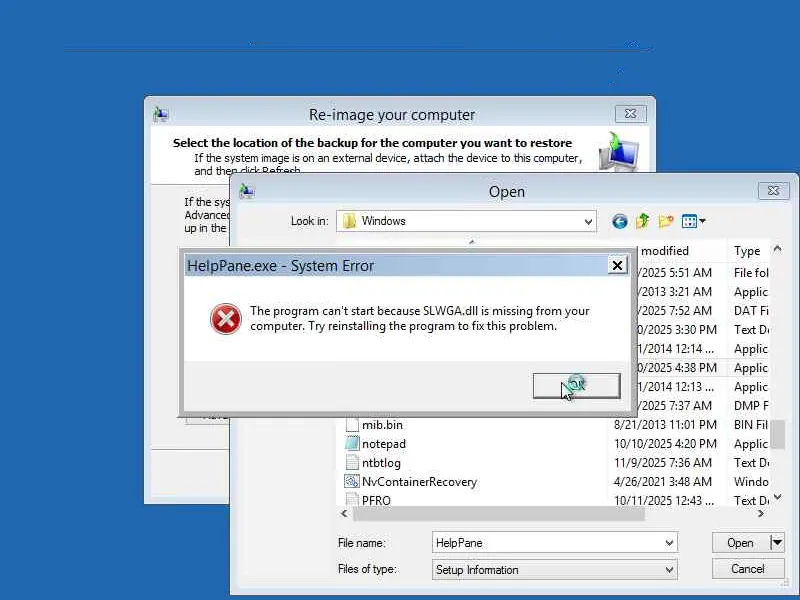Click the Open button in the Open dialog
Screen dimensions: 800x600
click(740, 543)
